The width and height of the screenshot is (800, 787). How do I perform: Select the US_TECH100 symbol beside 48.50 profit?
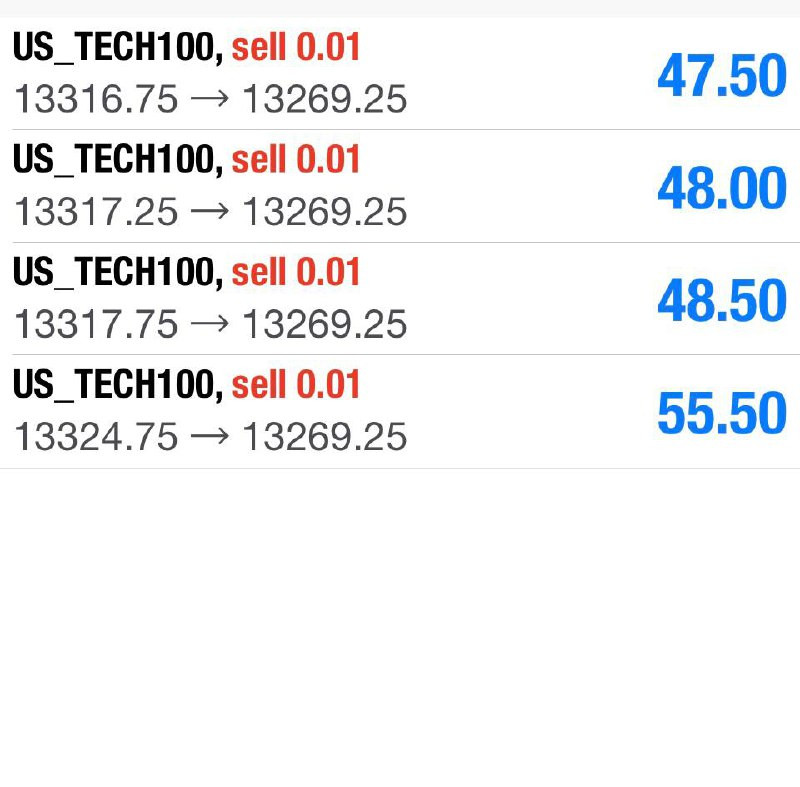pos(118,272)
